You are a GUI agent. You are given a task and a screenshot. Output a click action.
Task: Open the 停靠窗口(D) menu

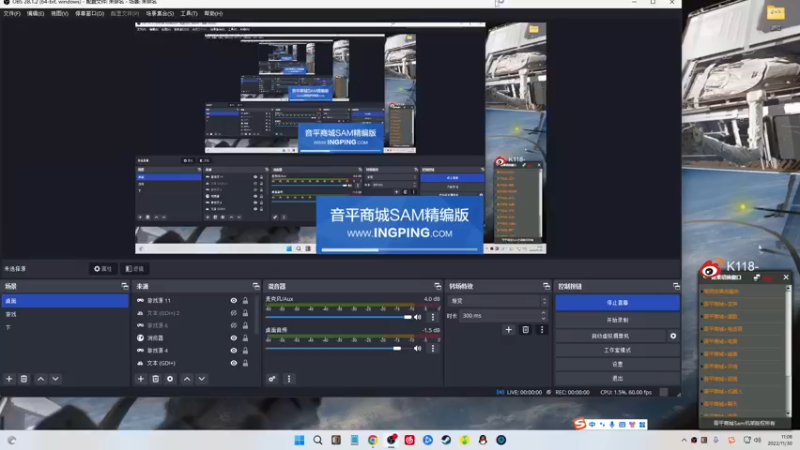[x=89, y=13]
